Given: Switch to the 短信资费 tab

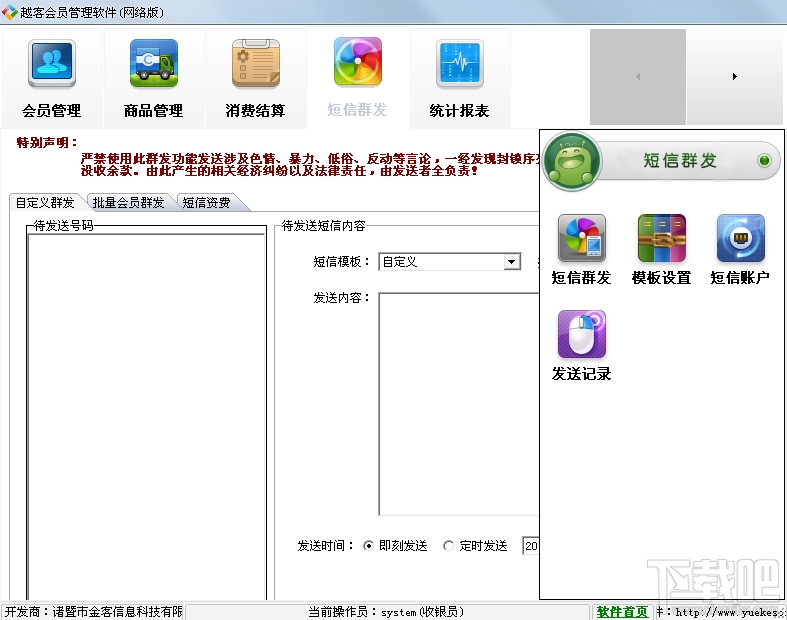Looking at the screenshot, I should coord(206,202).
